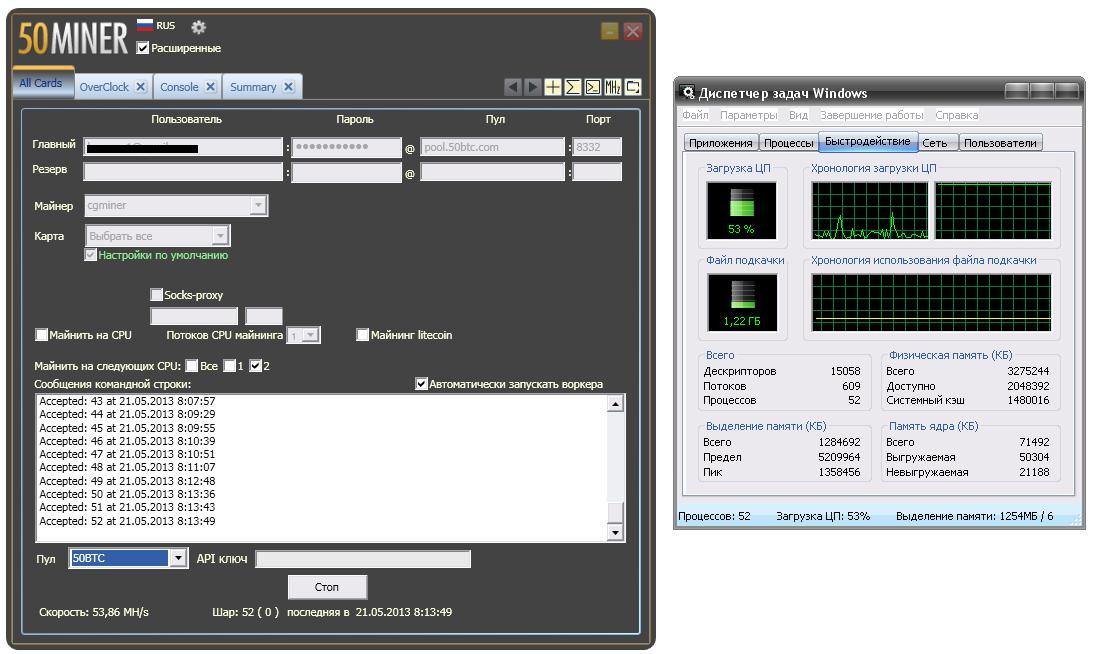Screen dimensions: 1094x654
Task: Add a new tab with plus icon
Action: tap(553, 87)
